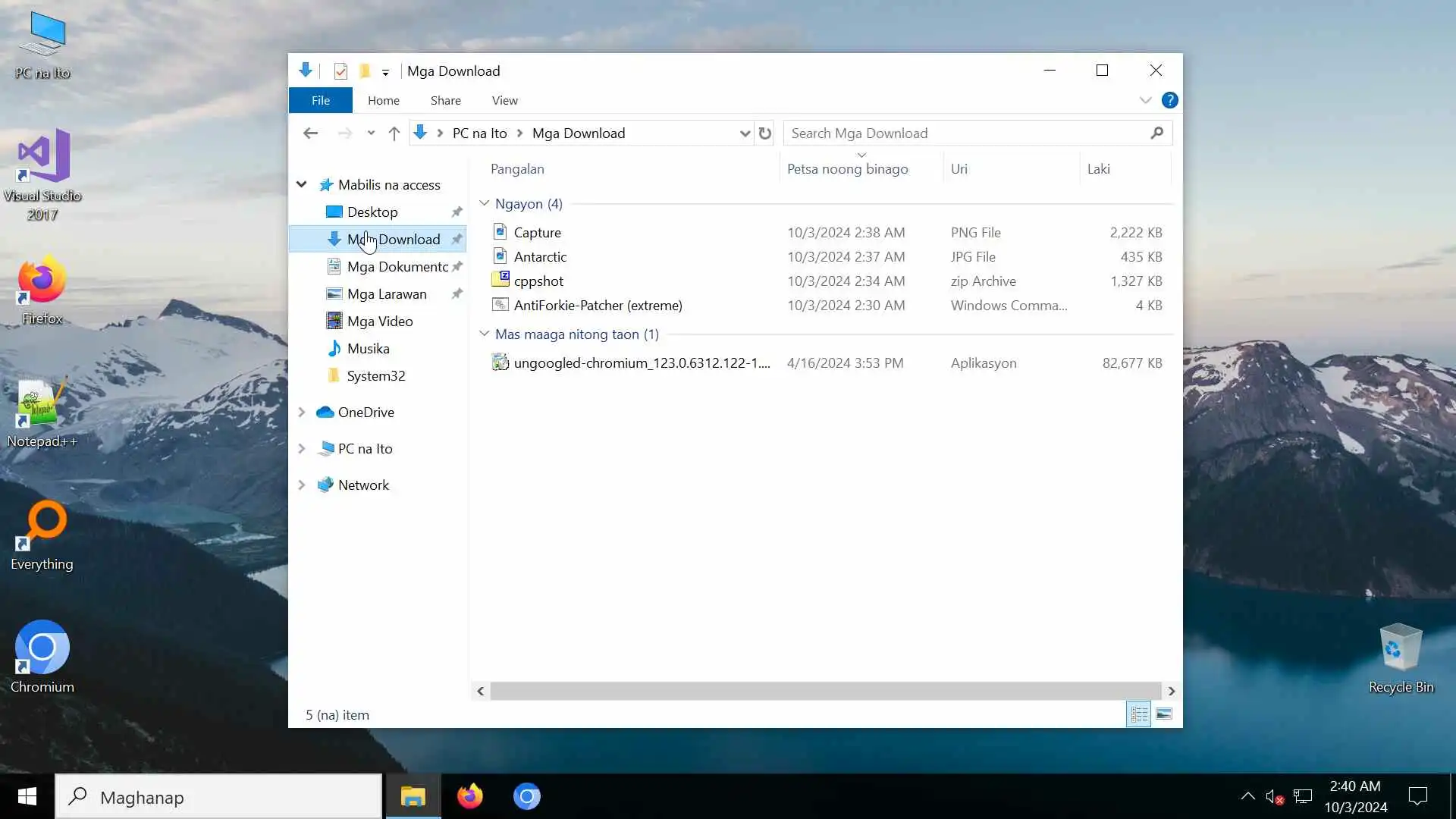
Task: Launch Firefox from the taskbar
Action: (469, 796)
